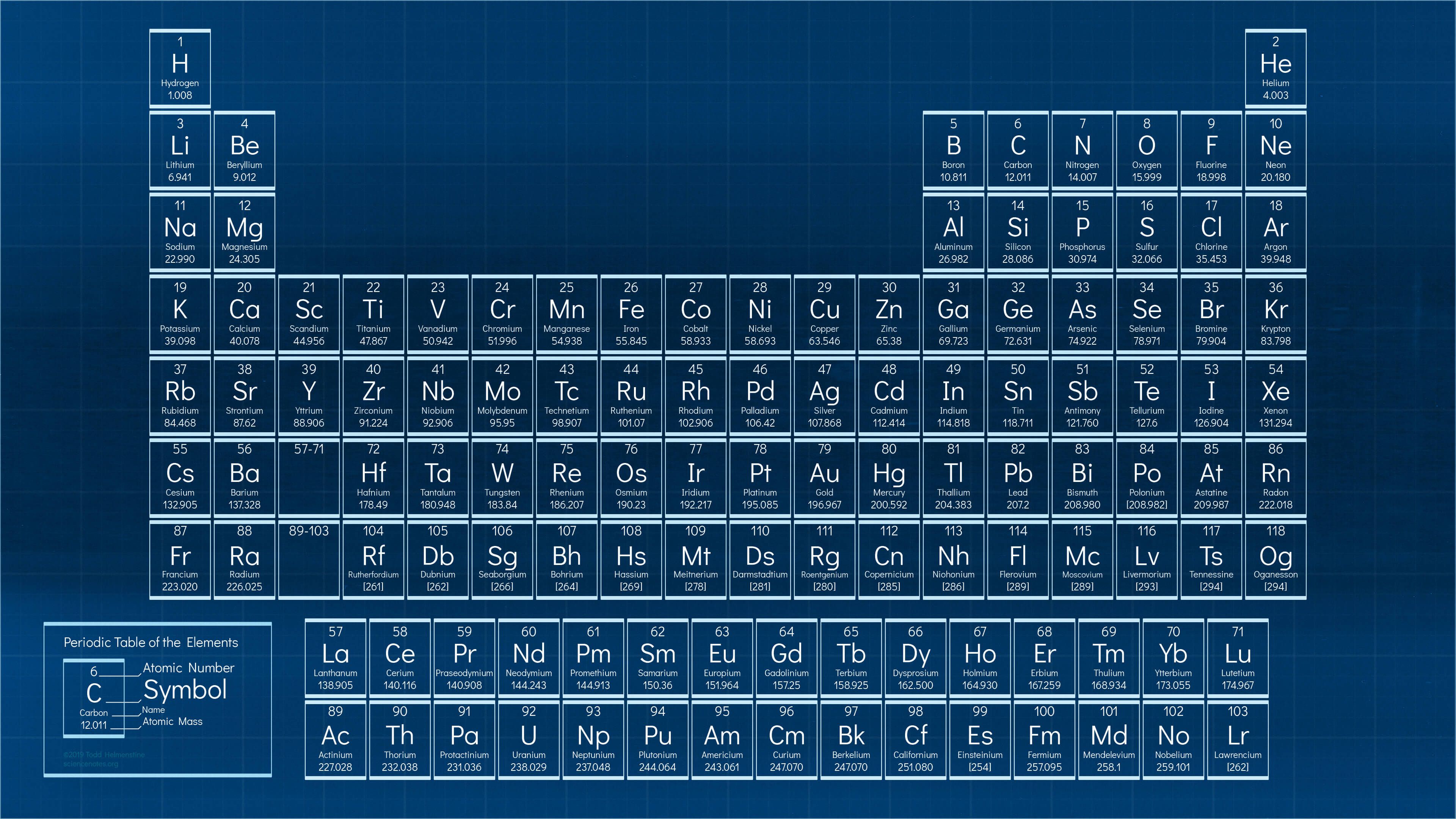Image resolution: width=1456 pixels, height=819 pixels.
Task: Click the Hydrogen element cell
Action: 180,68
